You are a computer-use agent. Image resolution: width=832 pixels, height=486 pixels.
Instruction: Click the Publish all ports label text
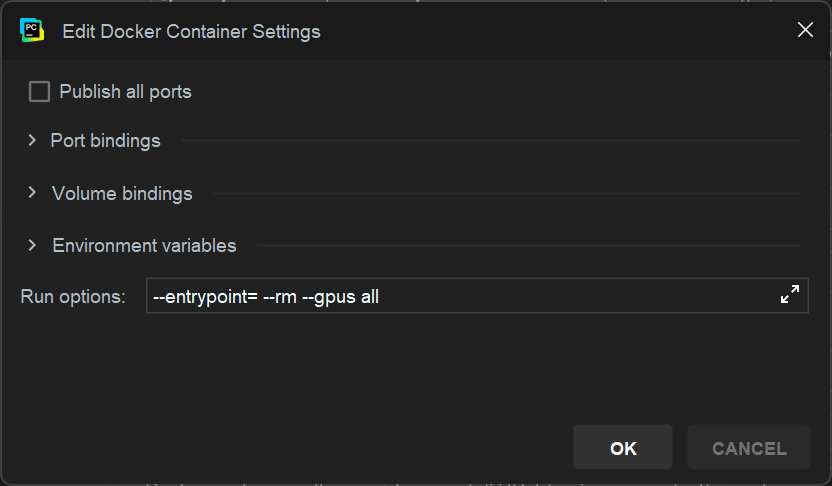[125, 92]
